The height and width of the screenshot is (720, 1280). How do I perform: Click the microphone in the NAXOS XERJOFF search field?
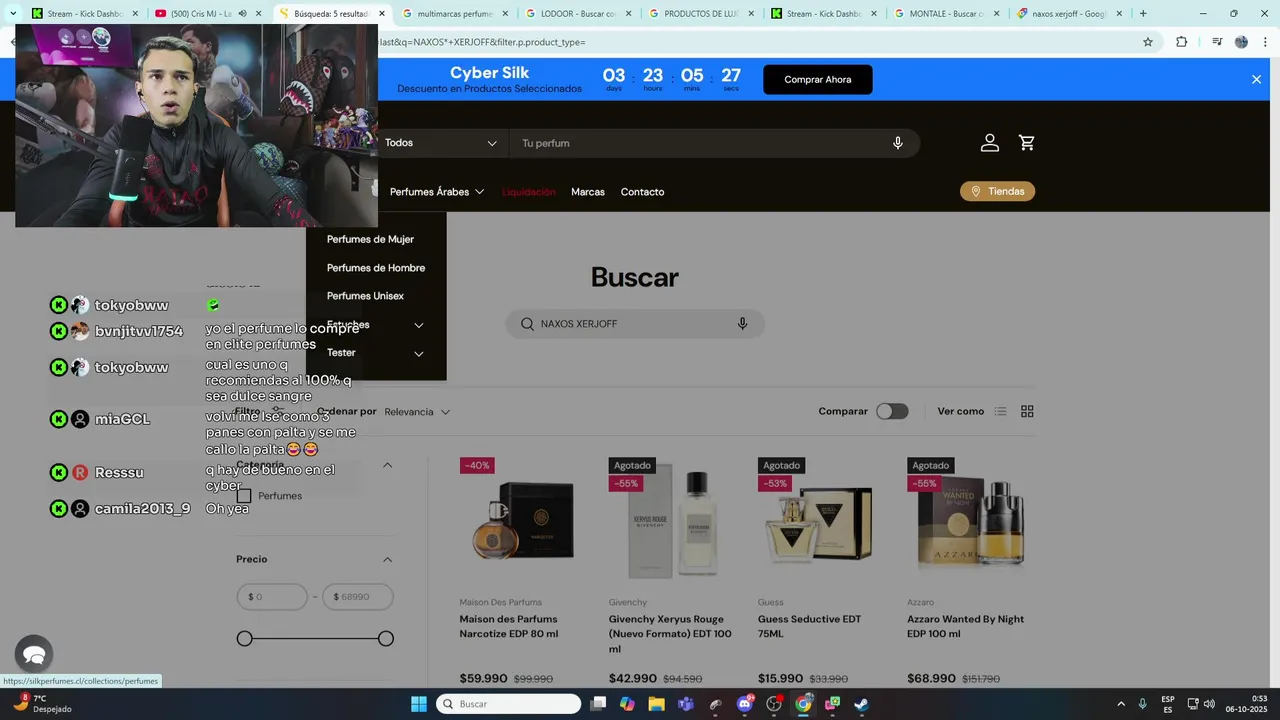[x=742, y=324]
